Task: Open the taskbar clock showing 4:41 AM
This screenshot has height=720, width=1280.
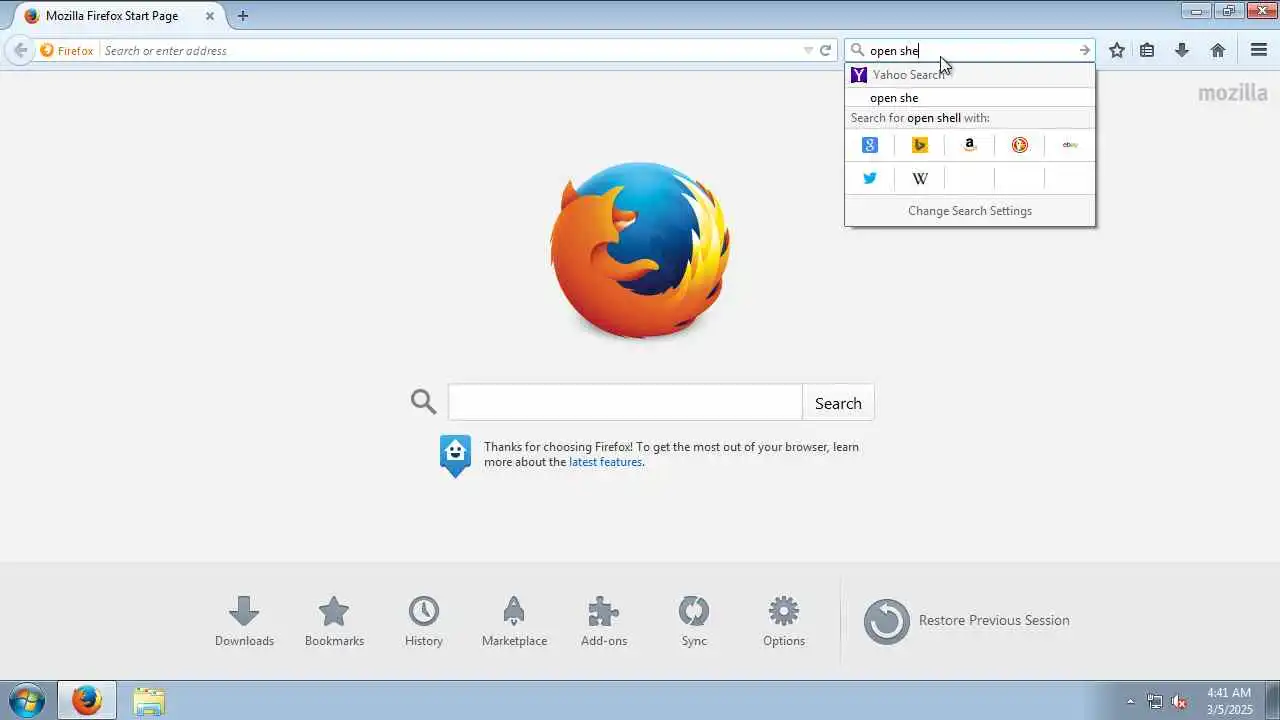Action: point(1229,700)
